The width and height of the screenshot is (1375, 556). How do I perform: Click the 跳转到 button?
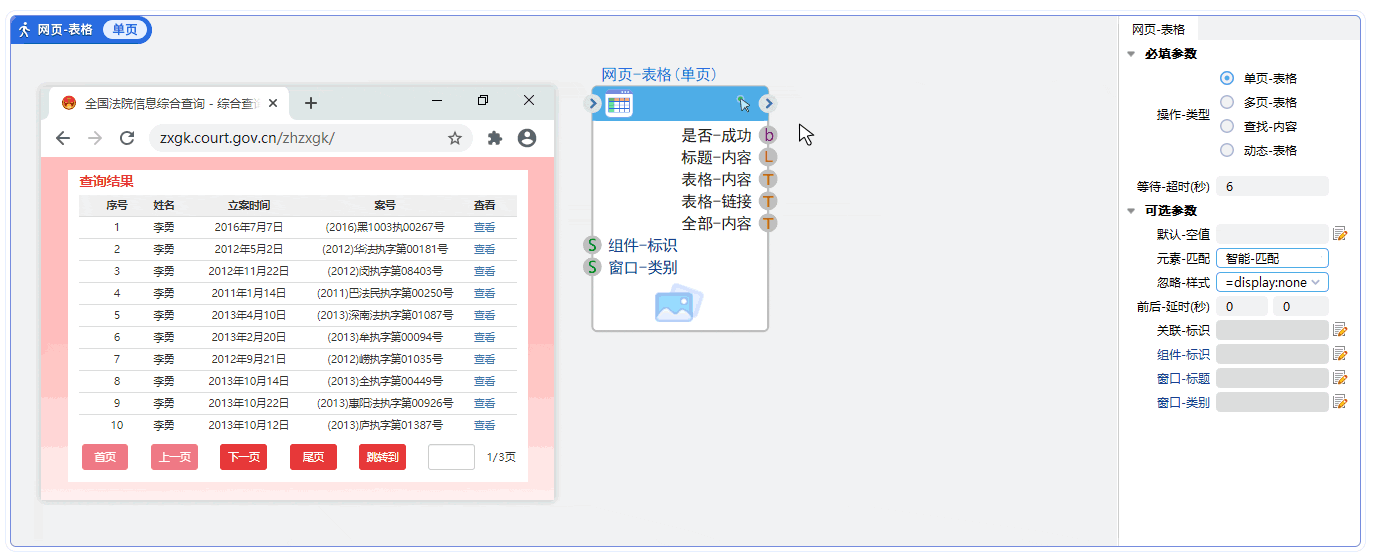tap(382, 457)
